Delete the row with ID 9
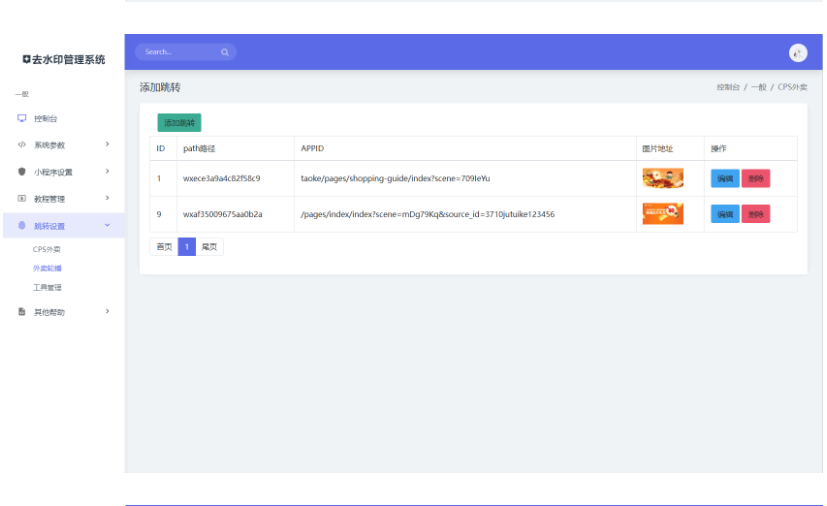Screen dimensions: 827x506 click(x=755, y=214)
